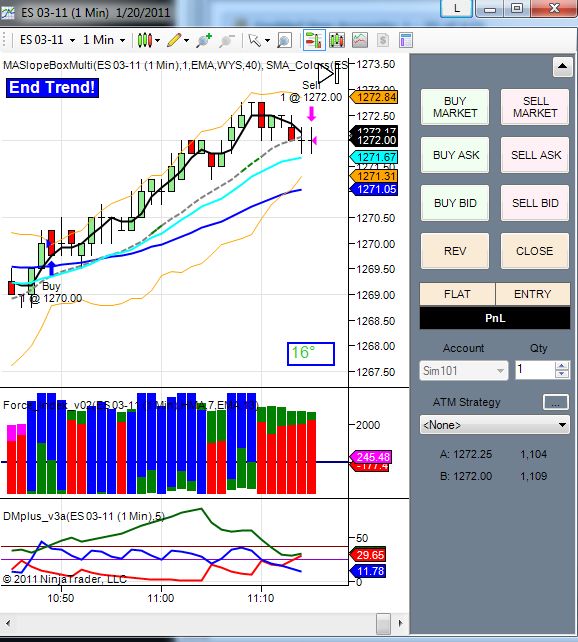Screen dimensions: 578x642
Task: Expand the 1 Min interval dropdown
Action: (122, 41)
